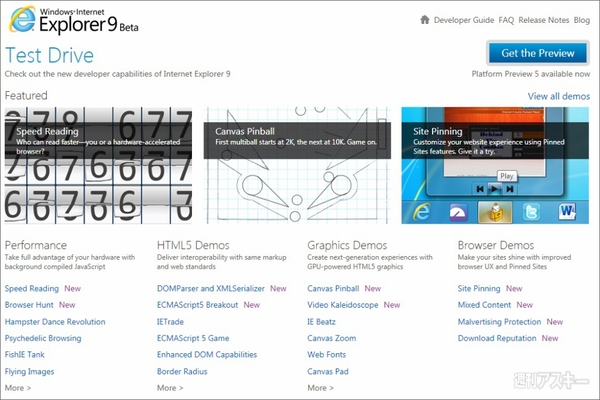This screenshot has width=600, height=400.
Task: Open Site Pinning link under Browser Demos
Action: click(x=479, y=288)
